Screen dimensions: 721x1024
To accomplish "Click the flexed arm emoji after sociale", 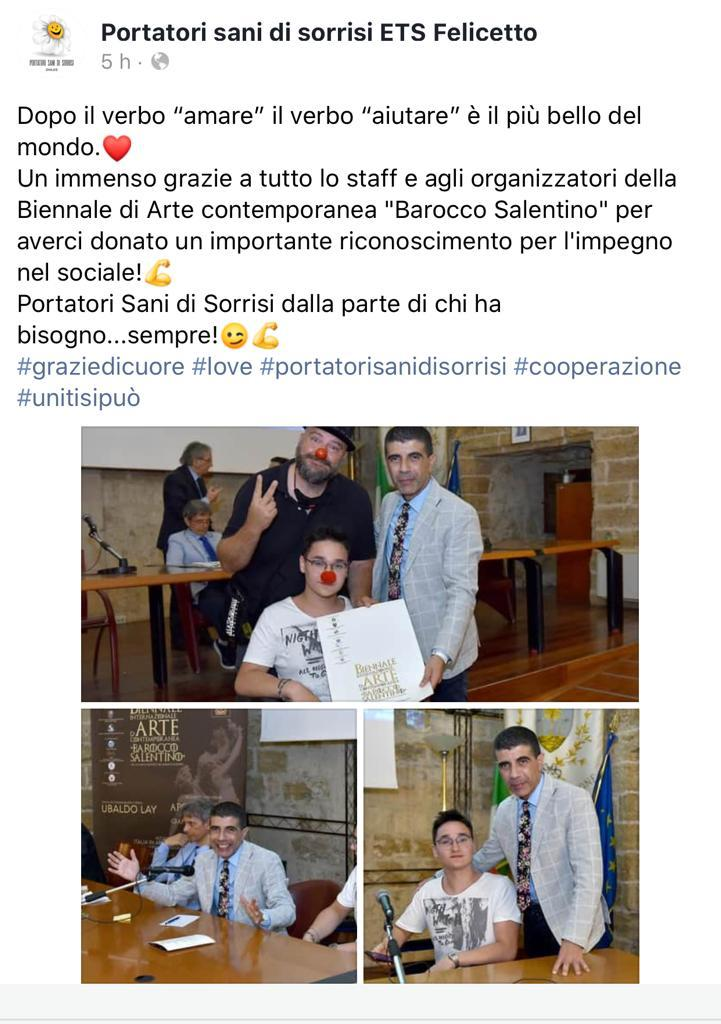I will coord(158,272).
